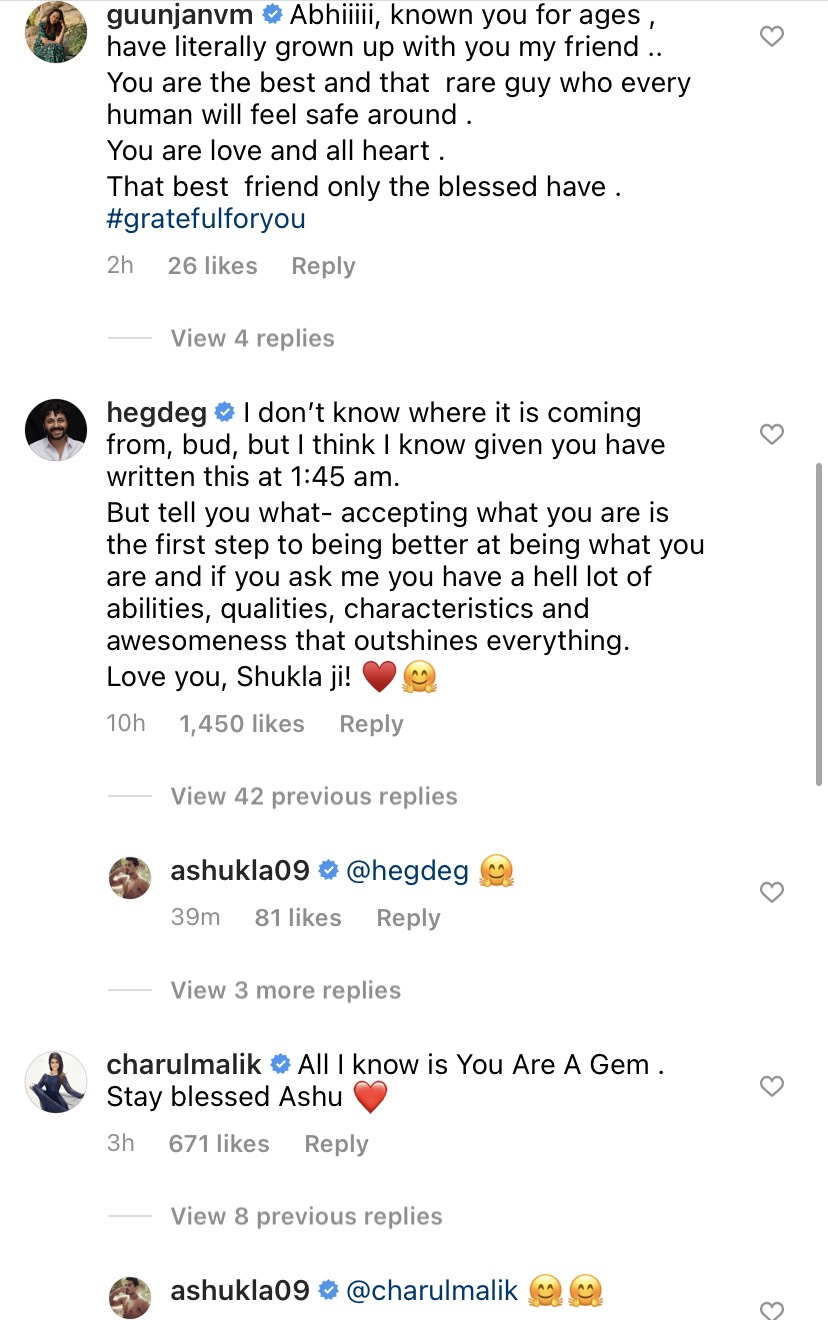Viewport: 828px width, 1320px height.
Task: Like hegdeg's comment with heart icon
Action: [x=772, y=434]
